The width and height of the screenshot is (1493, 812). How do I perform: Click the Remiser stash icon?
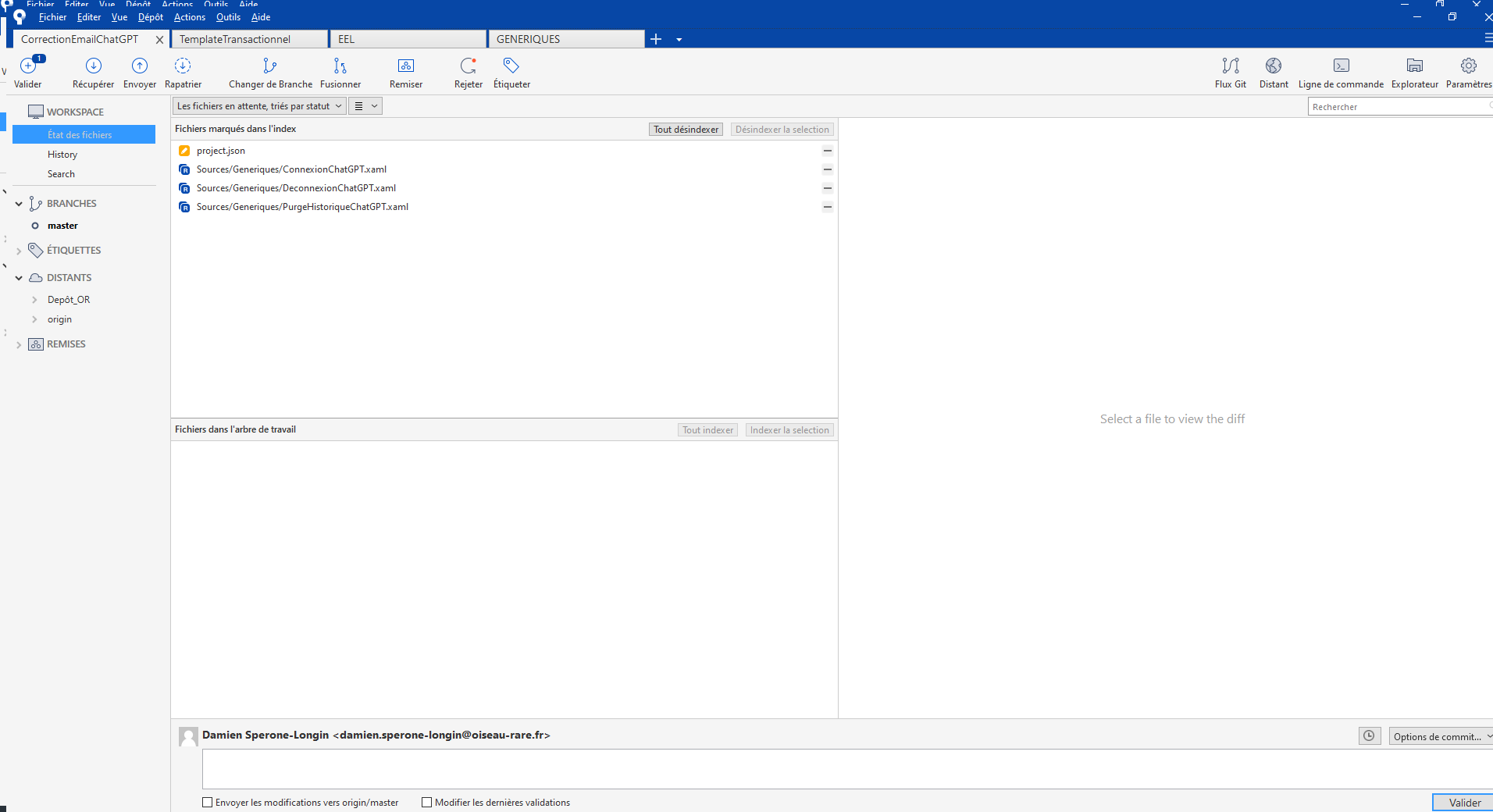coord(406,66)
